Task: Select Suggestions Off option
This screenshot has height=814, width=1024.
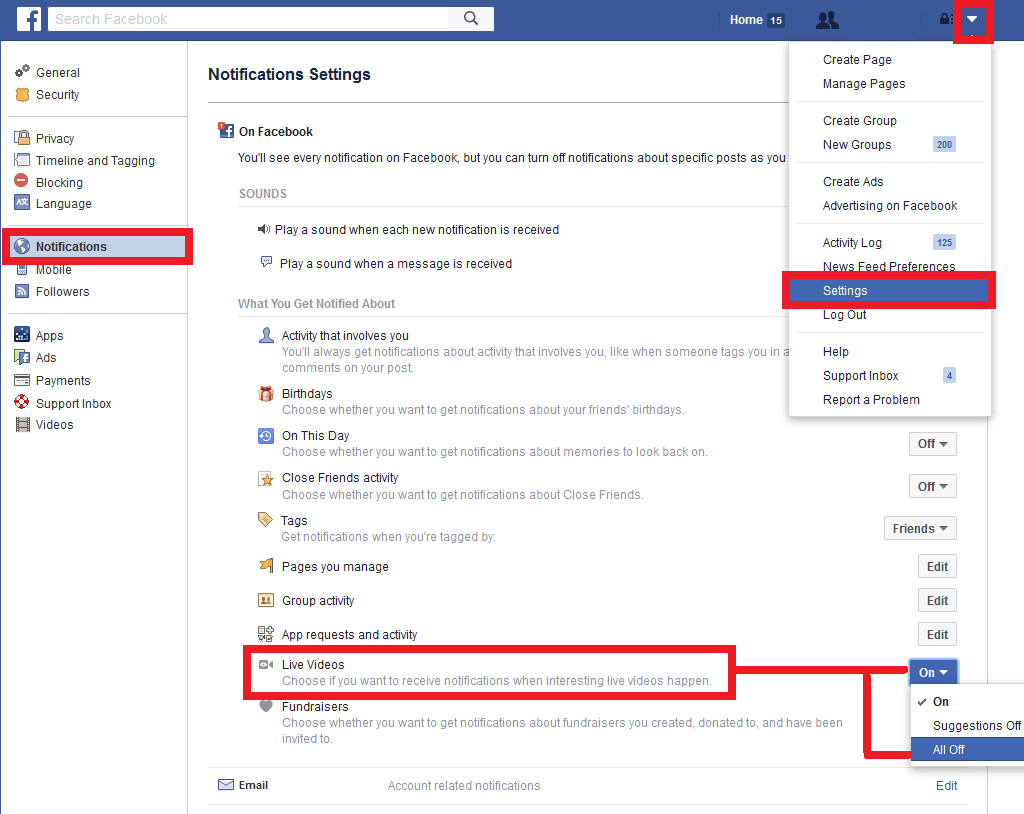Action: (967, 726)
